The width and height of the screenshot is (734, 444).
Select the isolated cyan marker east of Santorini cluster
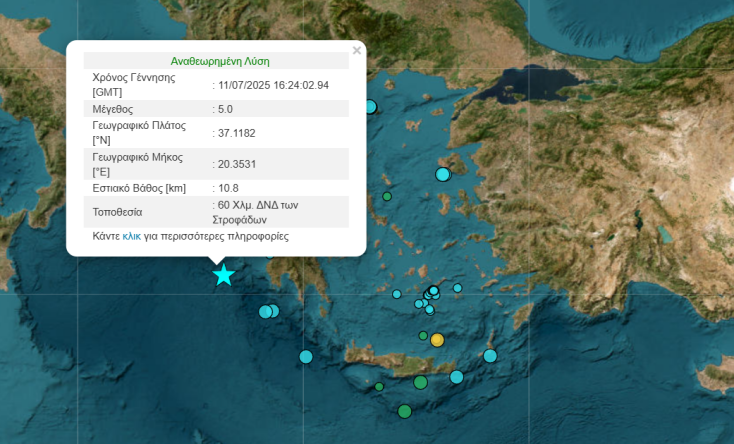(457, 288)
